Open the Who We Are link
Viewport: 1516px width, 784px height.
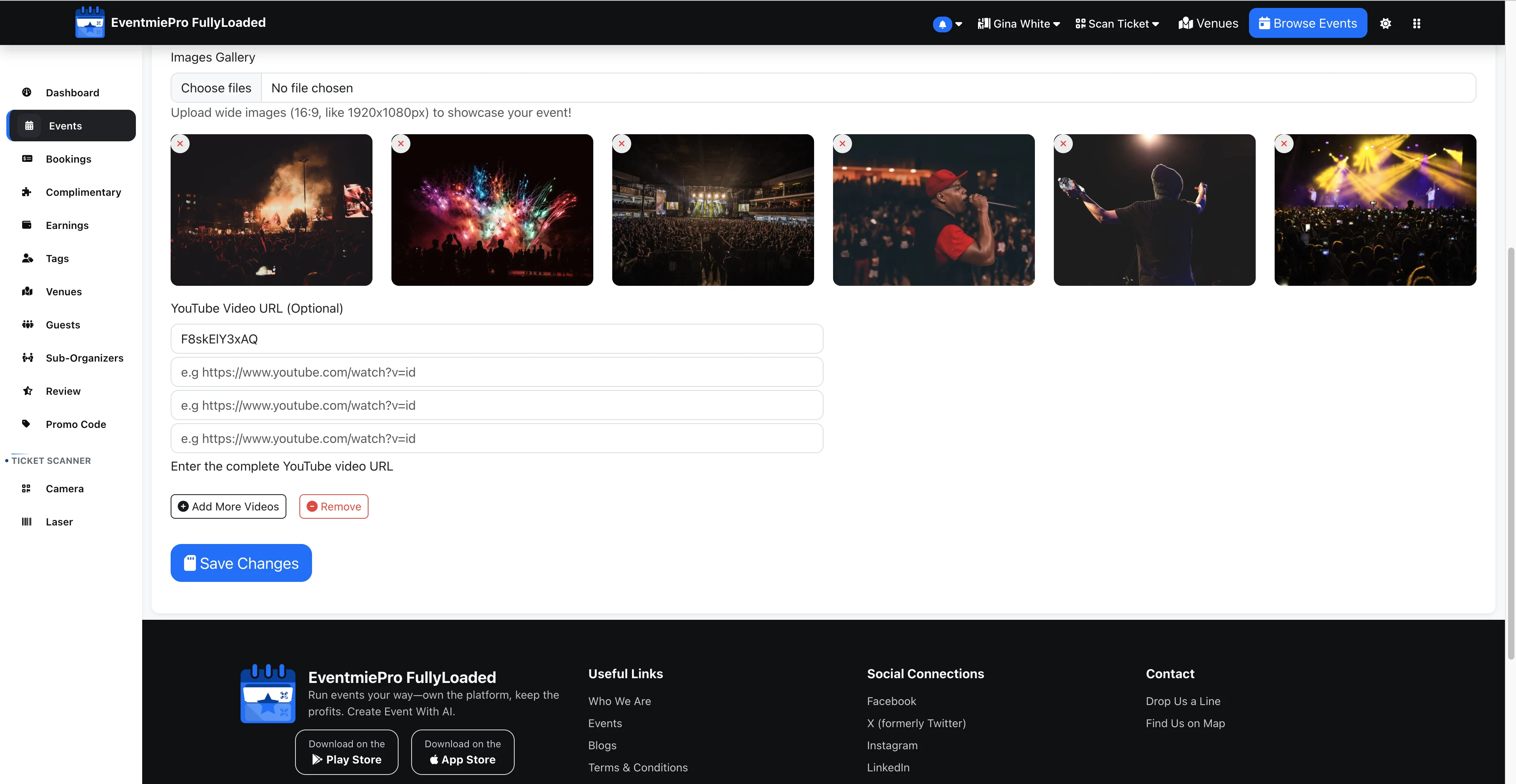point(619,701)
